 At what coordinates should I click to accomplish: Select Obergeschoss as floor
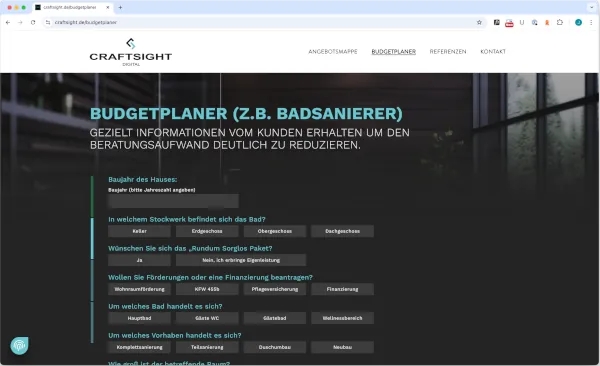click(x=275, y=231)
